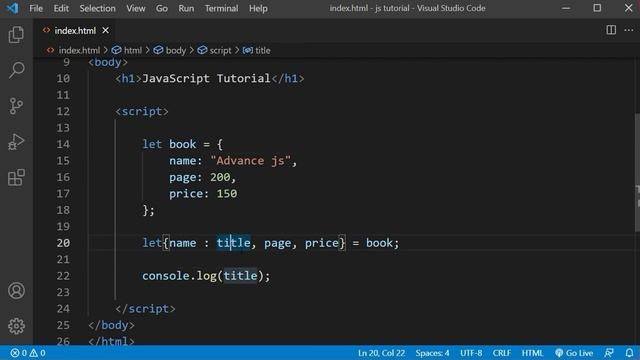The width and height of the screenshot is (640, 360).
Task: Open the Terminal menu
Action: [221, 8]
